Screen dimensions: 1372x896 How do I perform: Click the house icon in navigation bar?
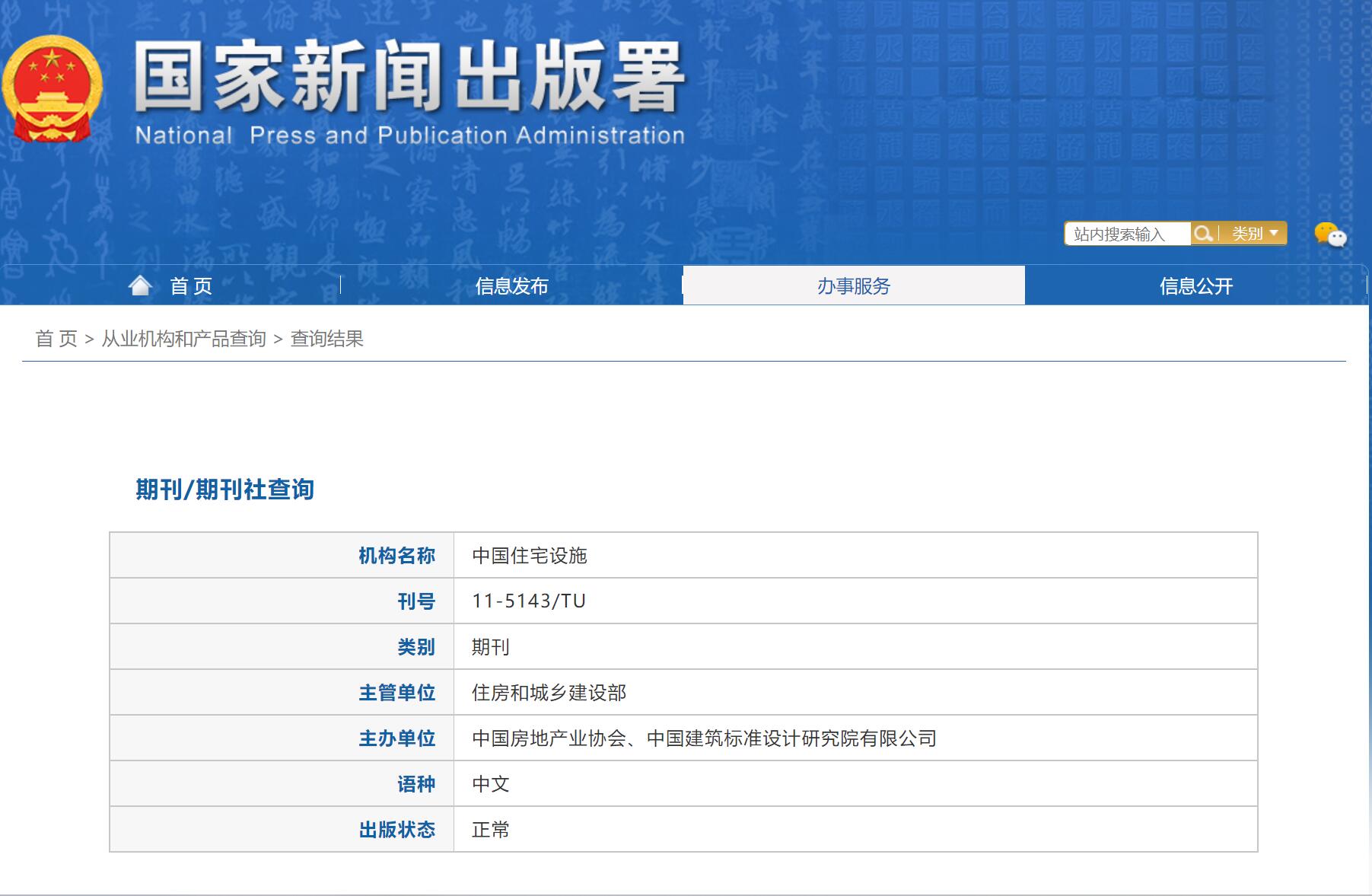[140, 285]
